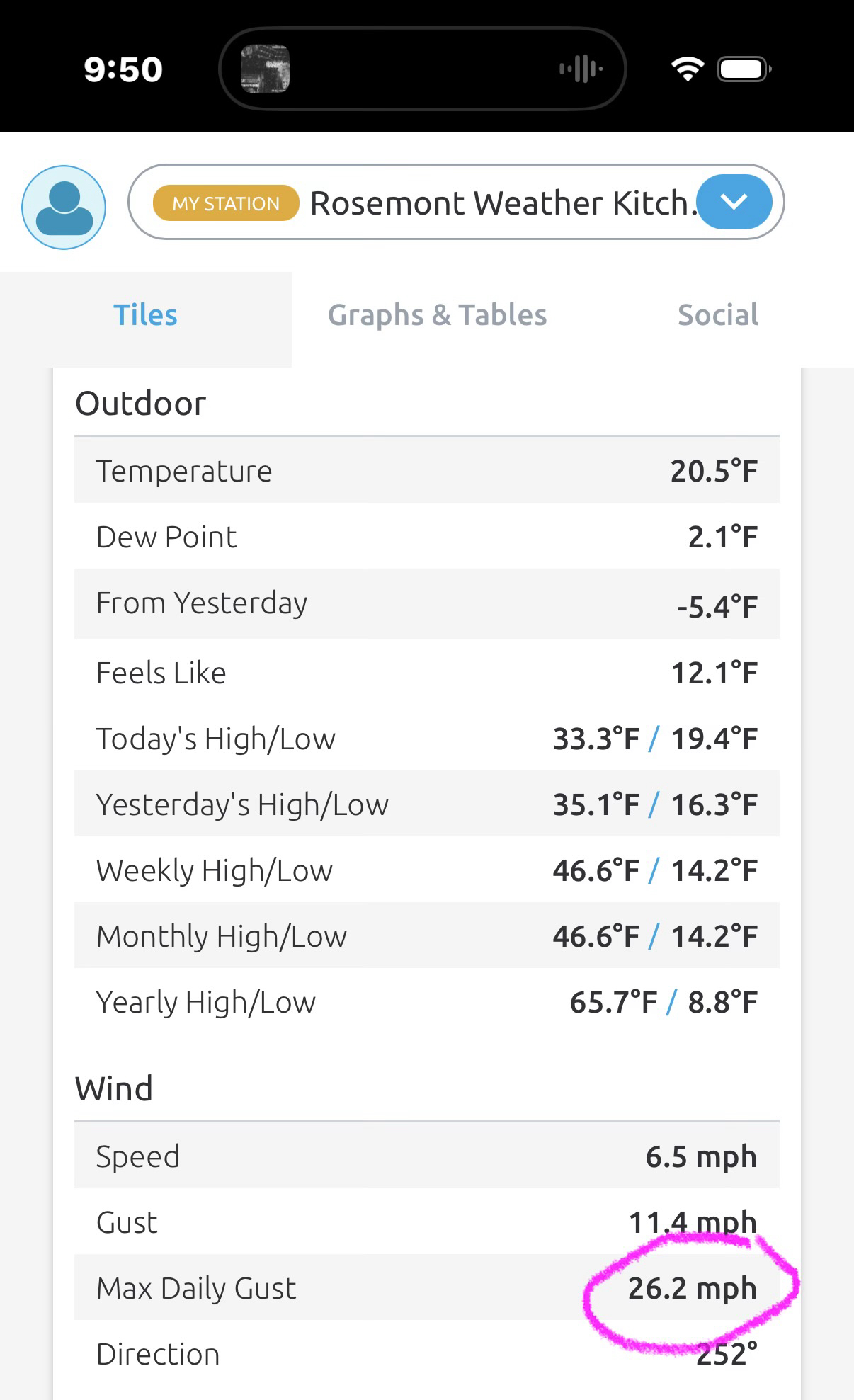This screenshot has height=1400, width=854.
Task: Tap the Today's High/Low row
Action: point(426,739)
